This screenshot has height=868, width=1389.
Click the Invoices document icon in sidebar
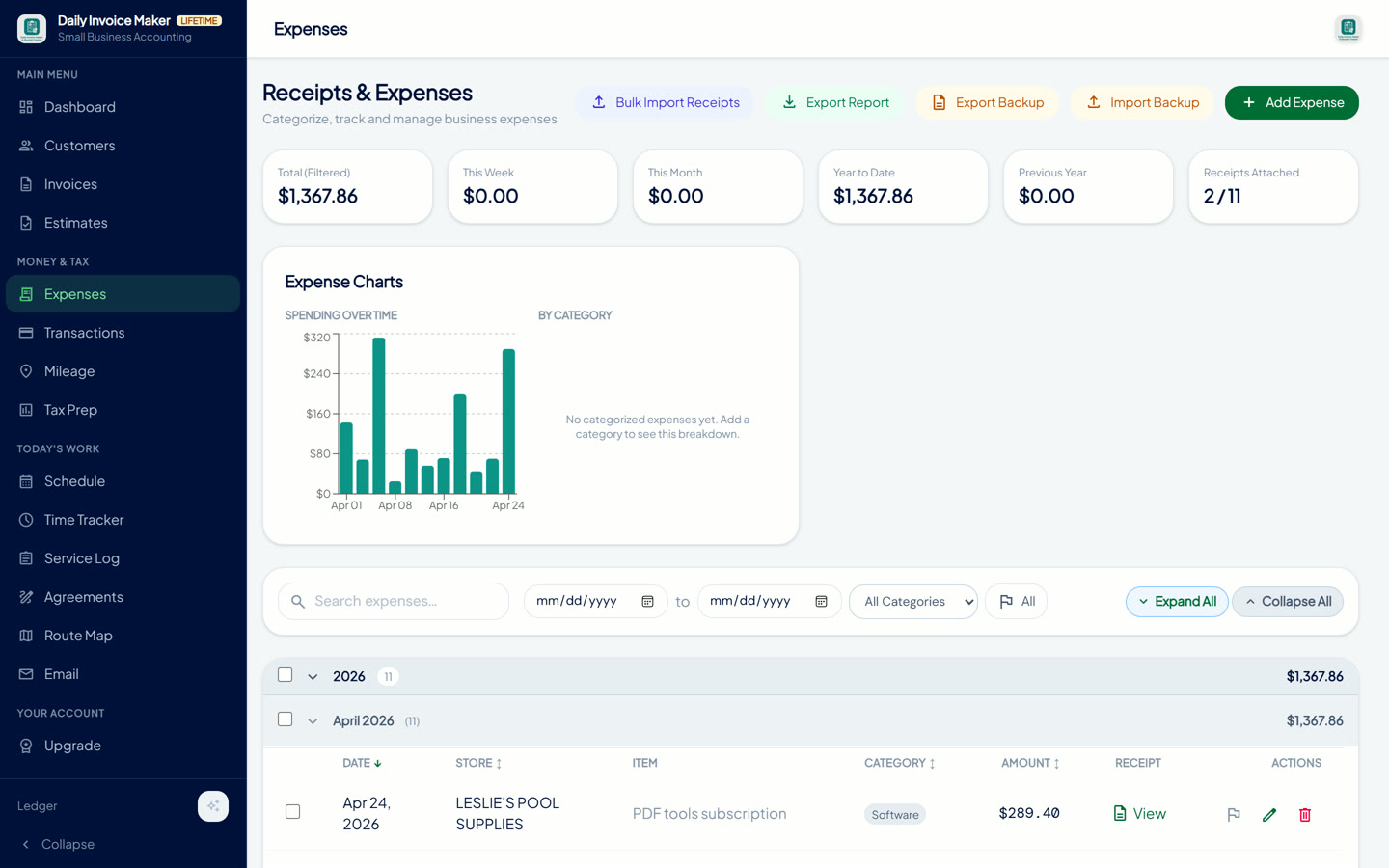tap(26, 184)
